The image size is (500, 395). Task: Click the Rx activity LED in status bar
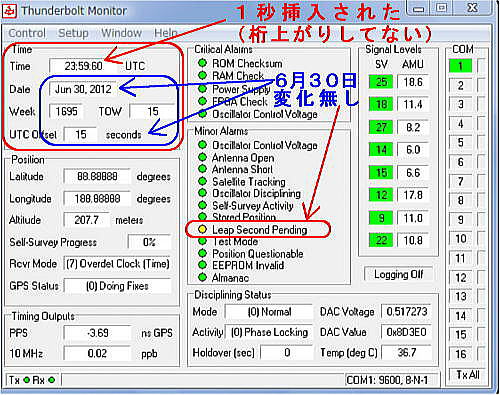(51, 380)
